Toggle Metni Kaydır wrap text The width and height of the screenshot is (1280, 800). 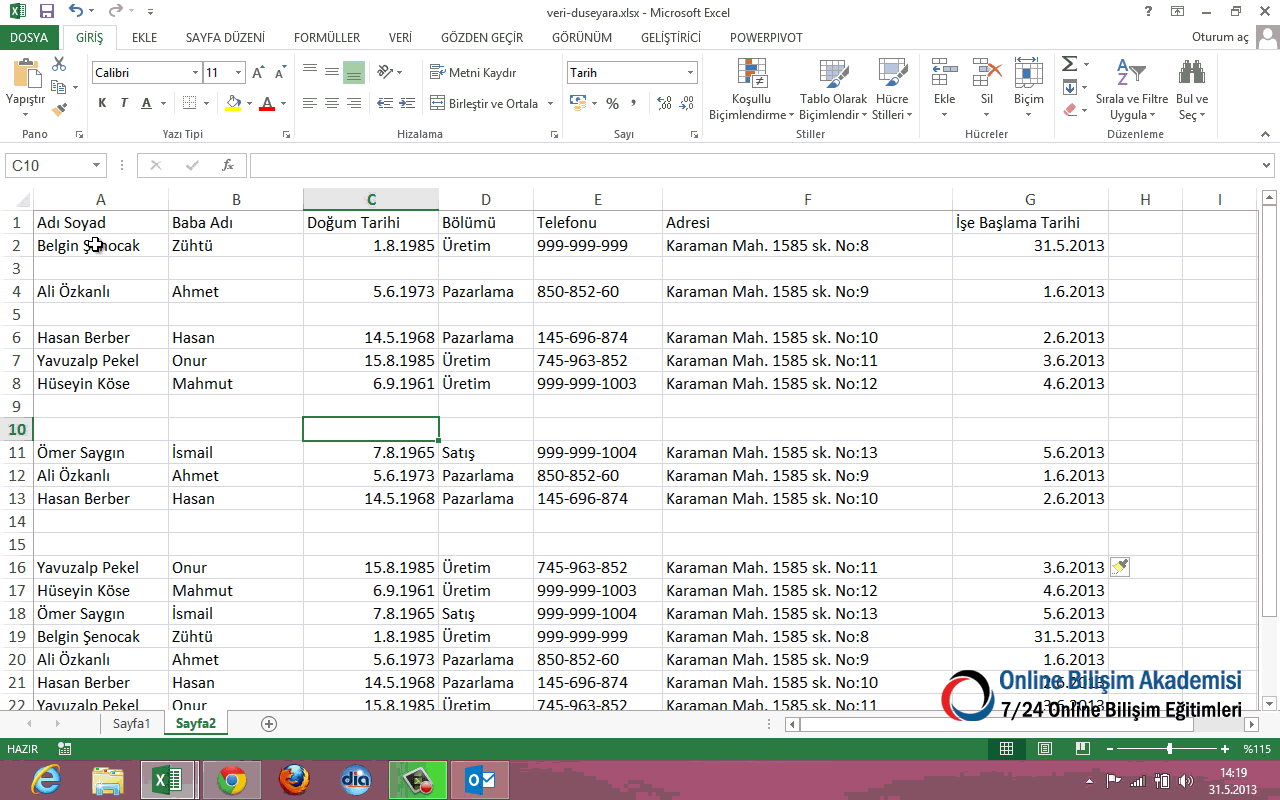pos(473,73)
